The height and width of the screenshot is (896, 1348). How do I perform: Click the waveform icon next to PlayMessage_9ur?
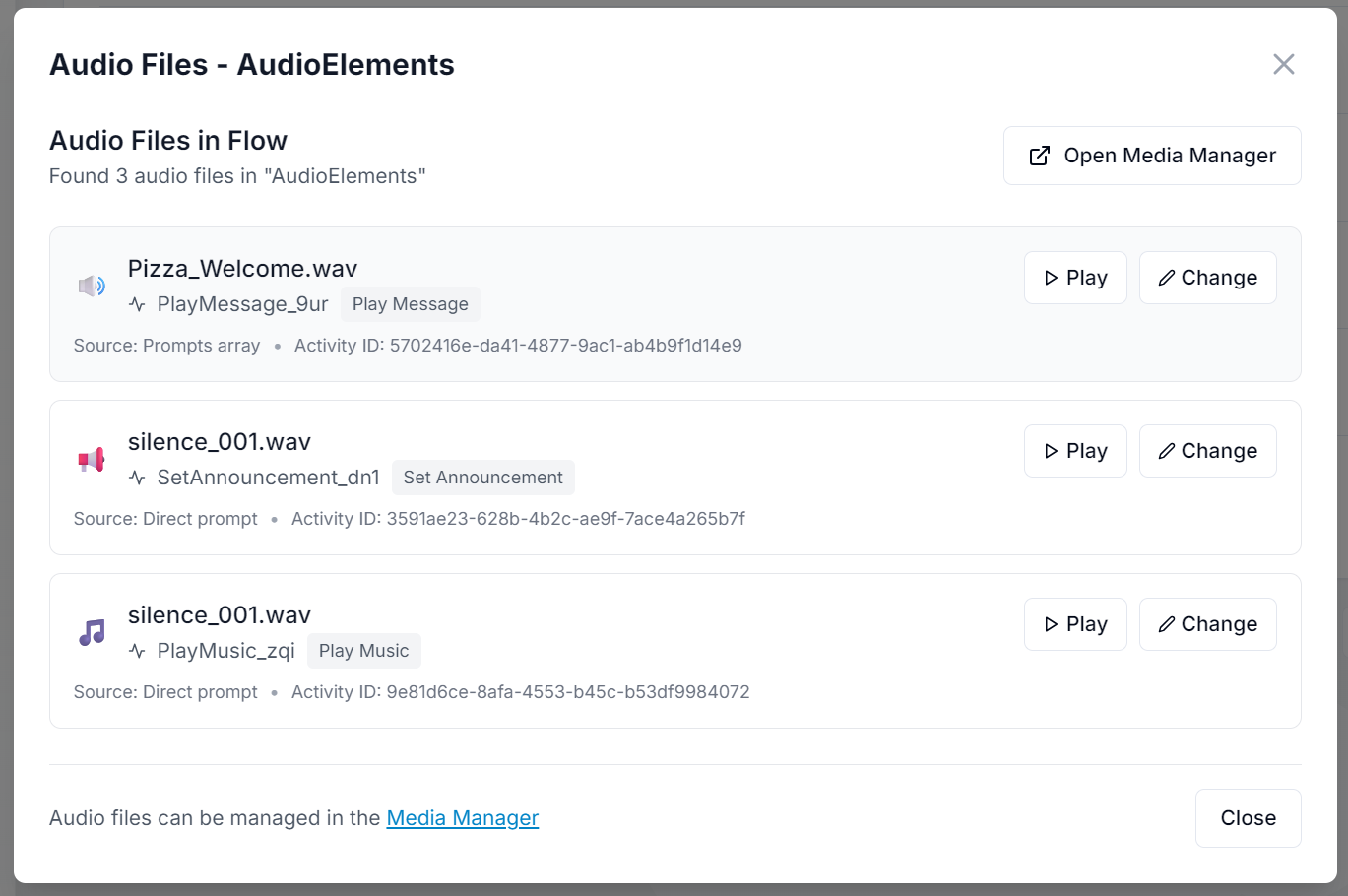(x=135, y=304)
